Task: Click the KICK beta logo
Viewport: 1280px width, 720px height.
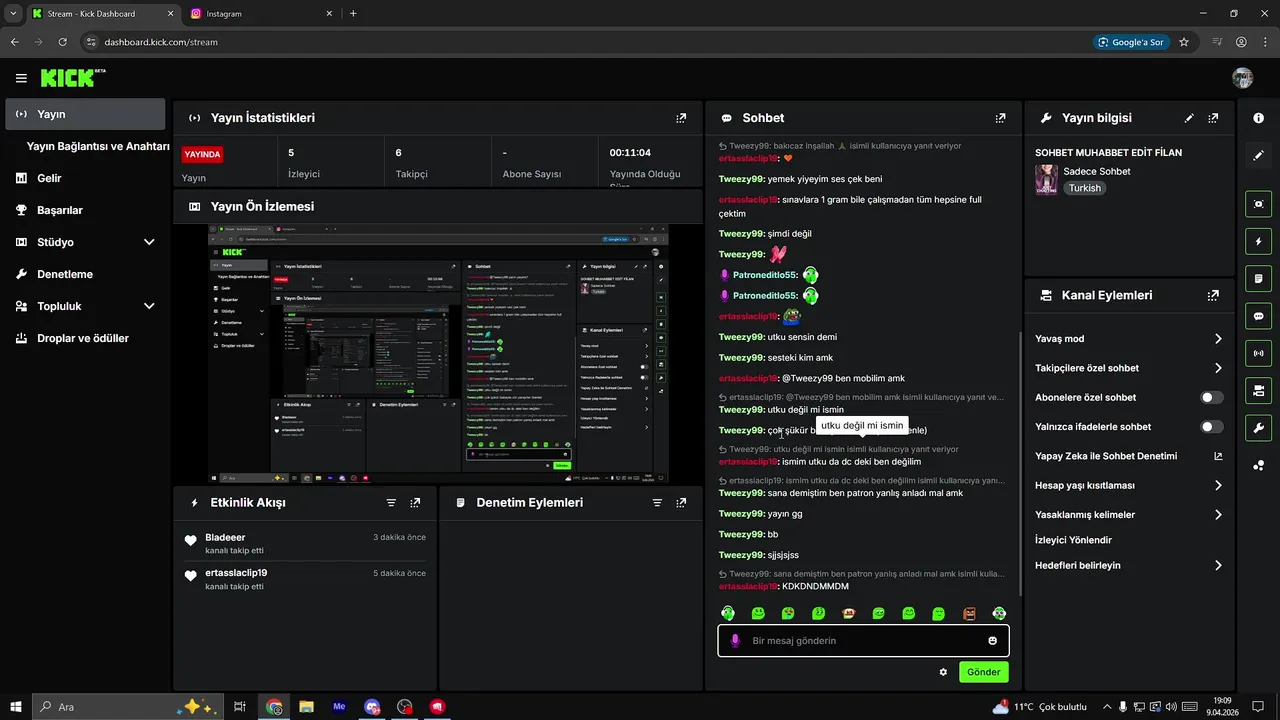Action: point(73,78)
